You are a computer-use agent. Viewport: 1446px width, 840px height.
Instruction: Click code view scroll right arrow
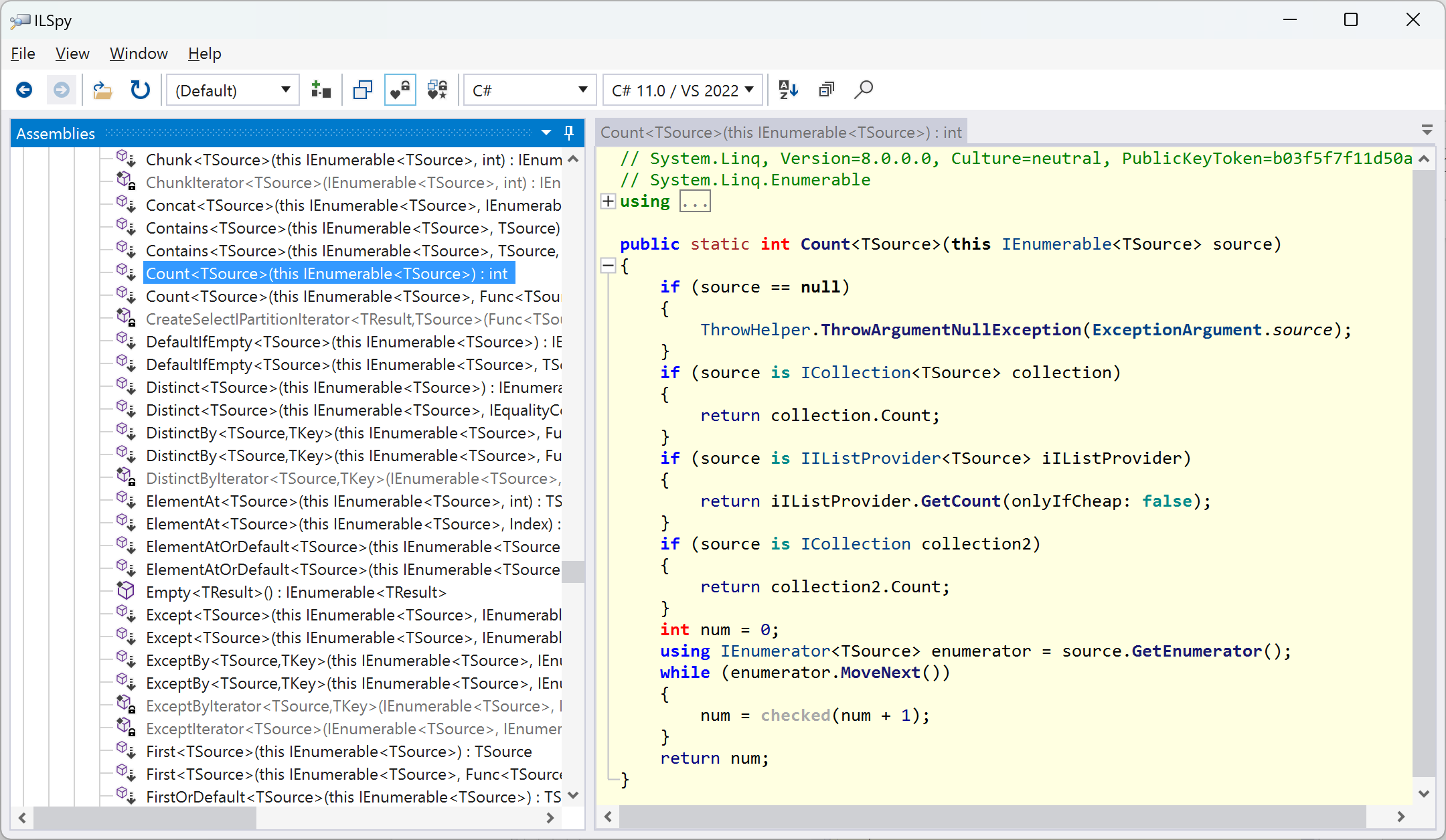pyautogui.click(x=1400, y=817)
